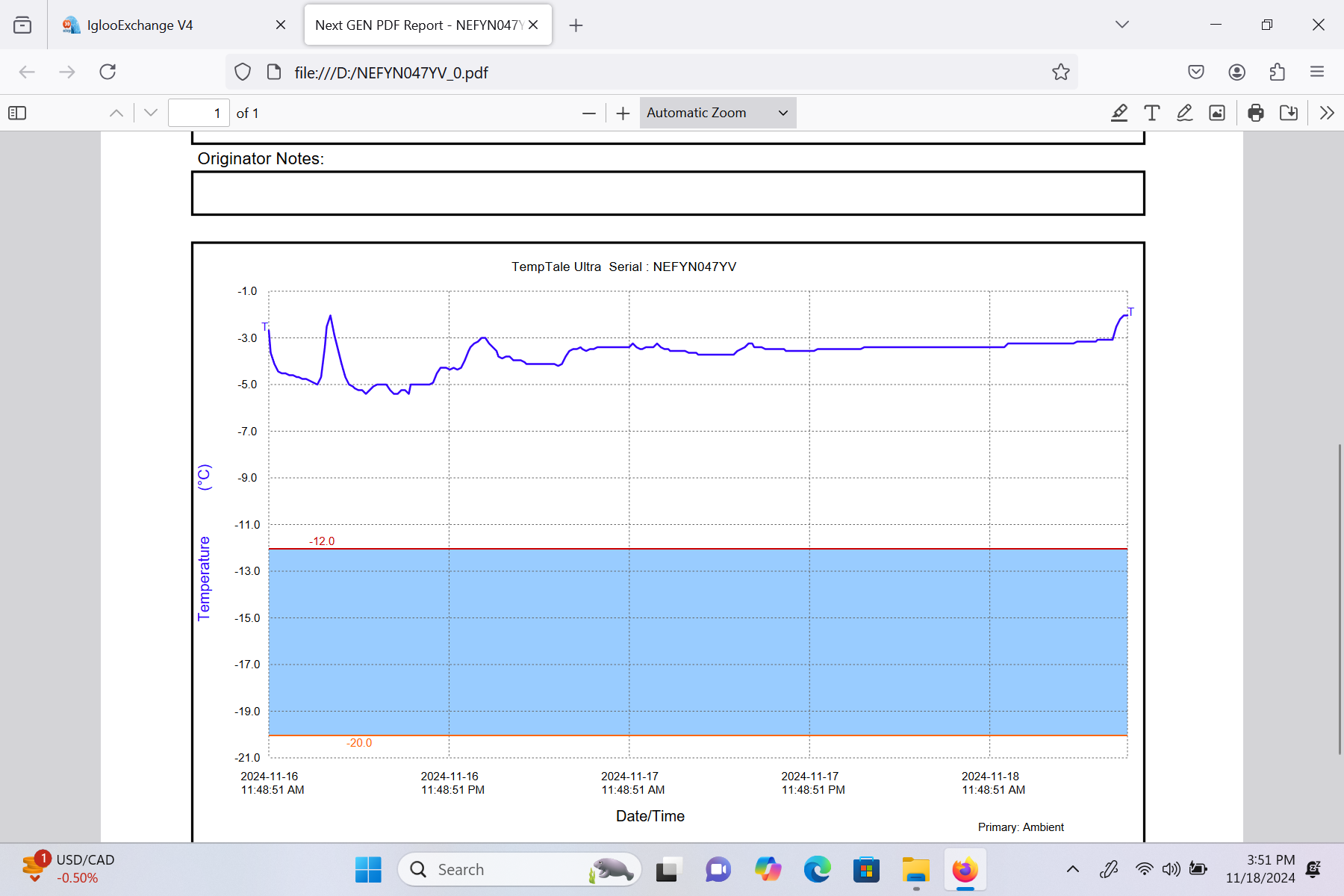Click the 'Originator Notes:' label
Viewport: 1344px width, 896px height.
pos(261,158)
